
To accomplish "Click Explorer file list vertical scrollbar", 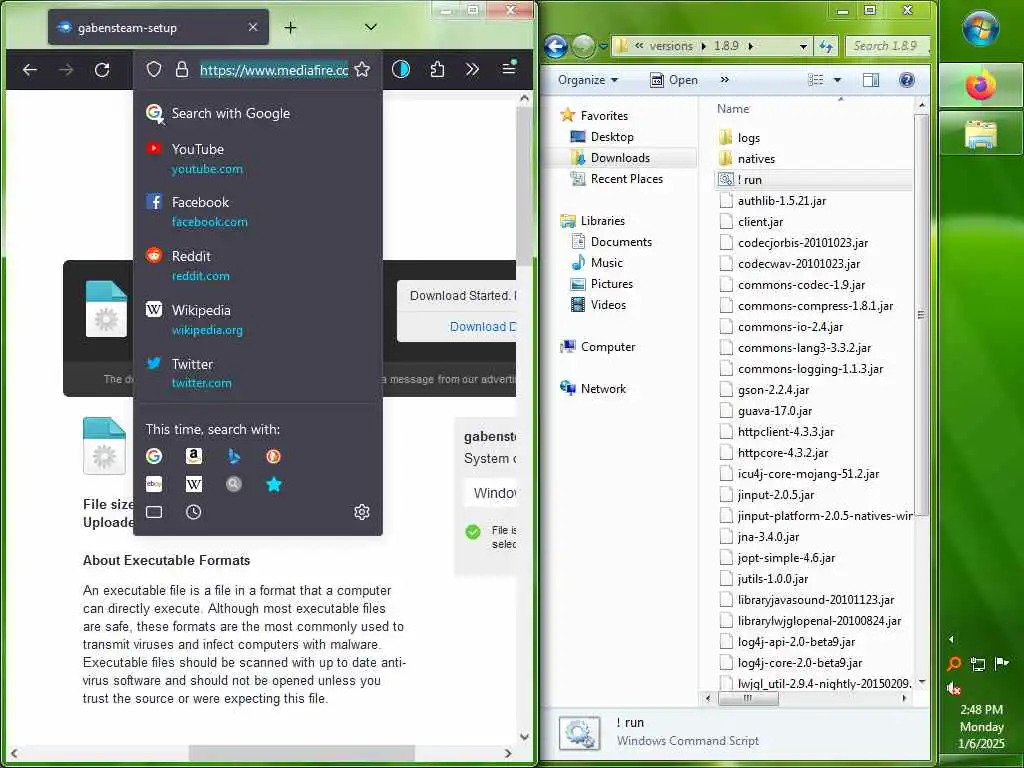I will coord(921,313).
